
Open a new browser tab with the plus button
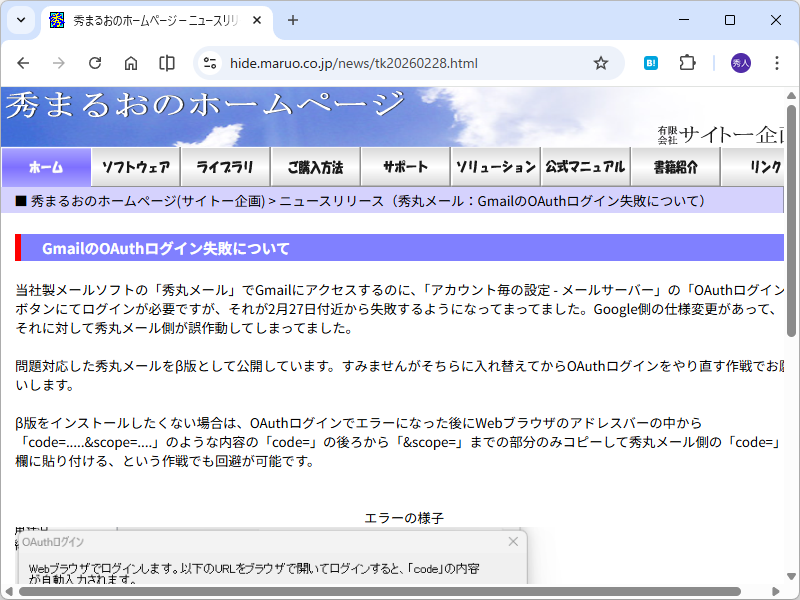pos(291,20)
